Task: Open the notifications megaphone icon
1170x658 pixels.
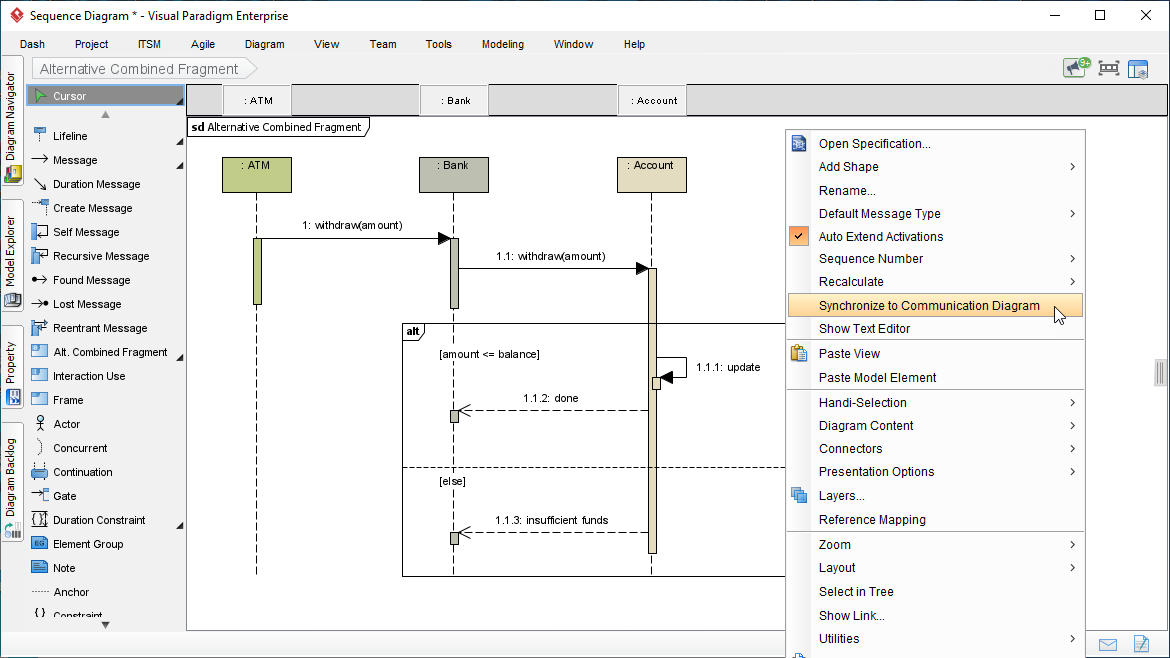Action: (x=1076, y=68)
